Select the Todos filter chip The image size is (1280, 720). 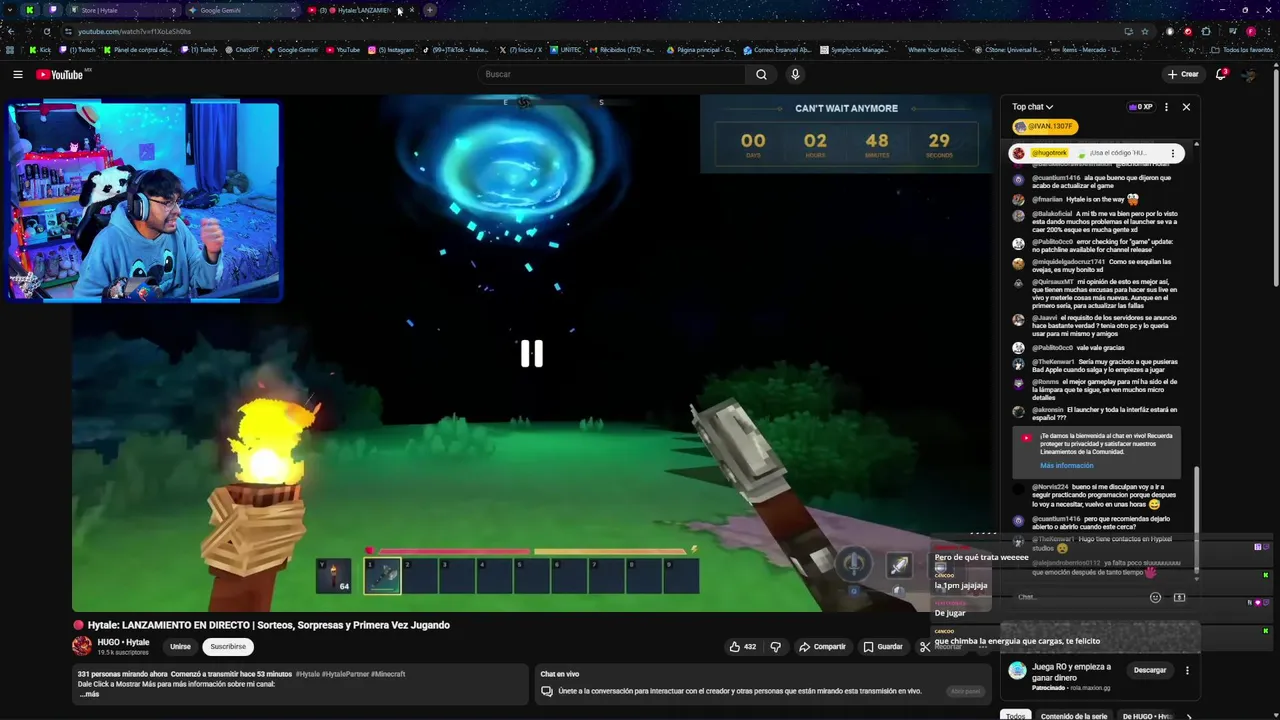pos(1015,716)
